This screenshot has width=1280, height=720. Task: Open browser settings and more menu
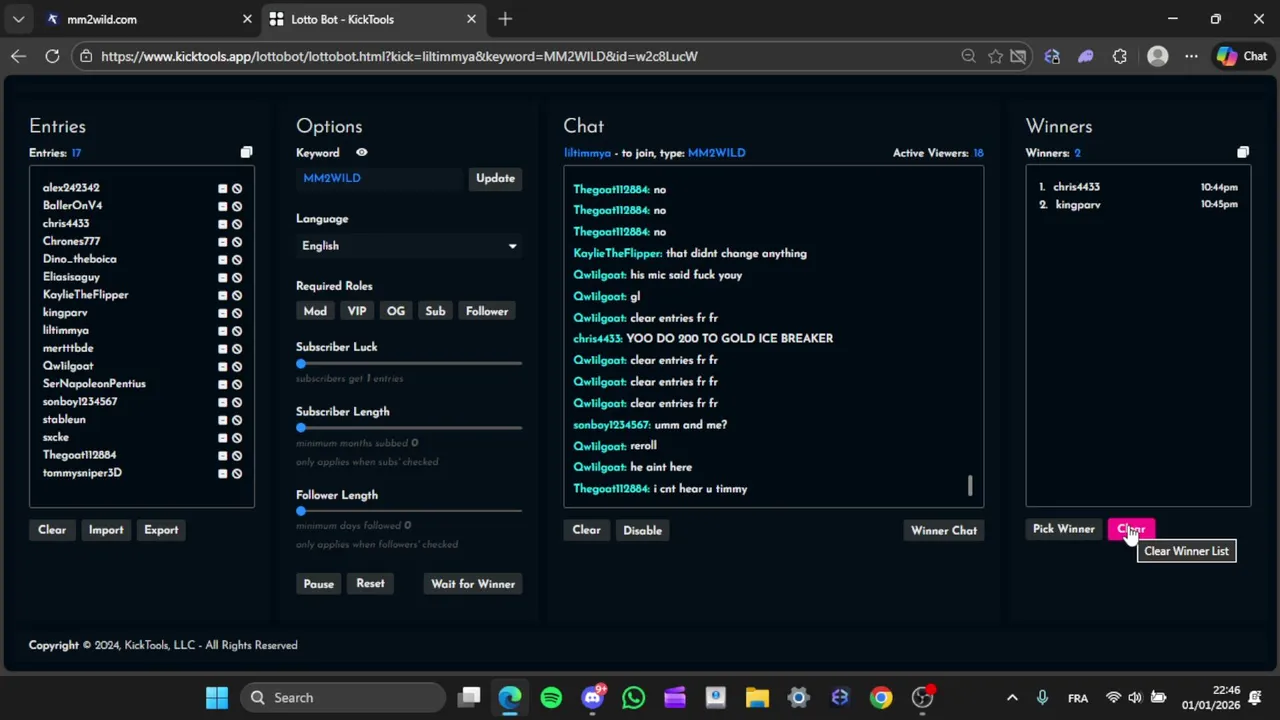[1191, 56]
